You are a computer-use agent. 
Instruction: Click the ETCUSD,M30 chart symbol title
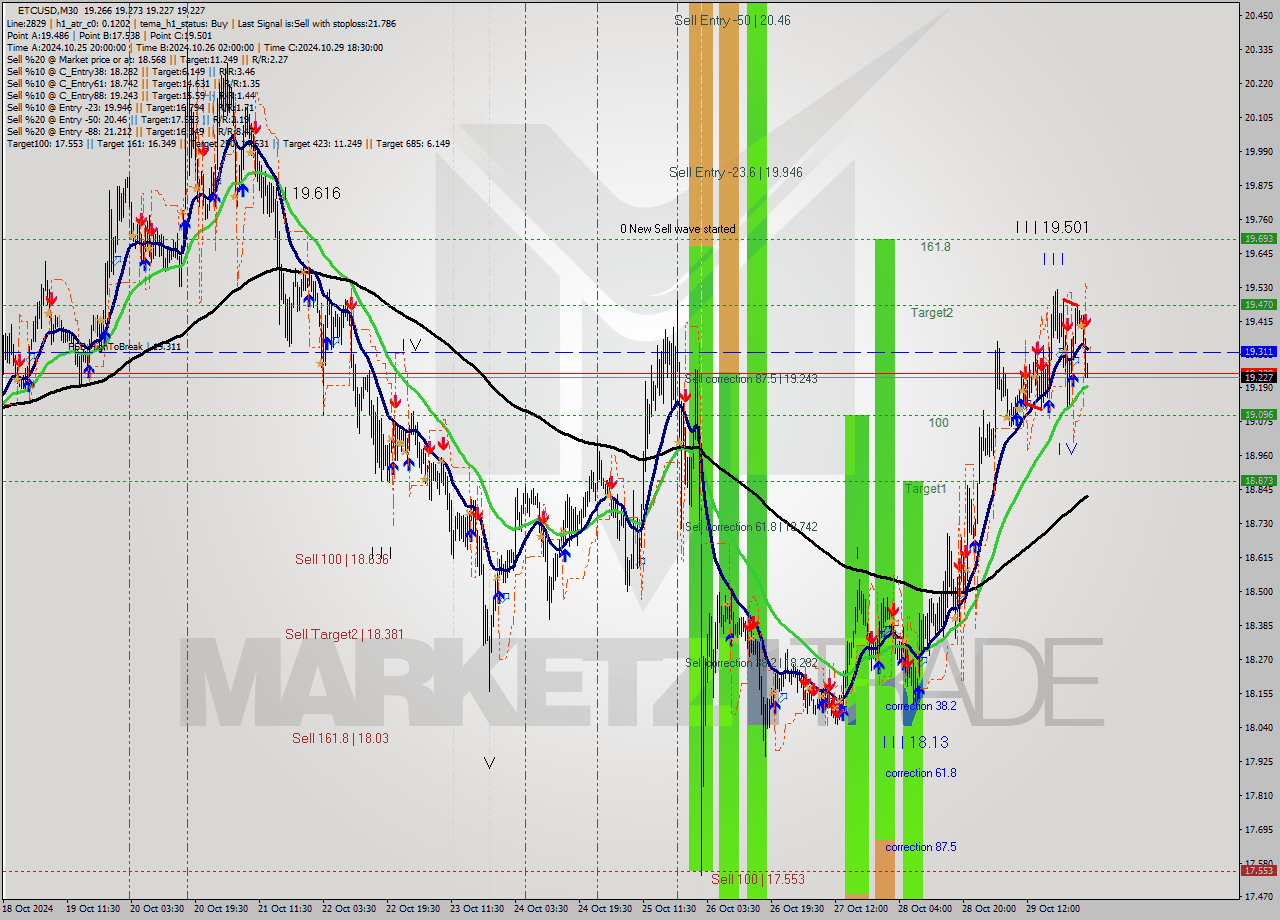46,9
